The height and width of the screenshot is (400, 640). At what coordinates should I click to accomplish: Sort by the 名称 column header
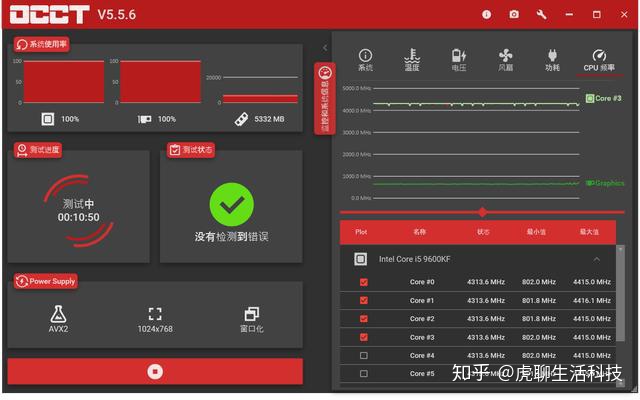click(420, 232)
